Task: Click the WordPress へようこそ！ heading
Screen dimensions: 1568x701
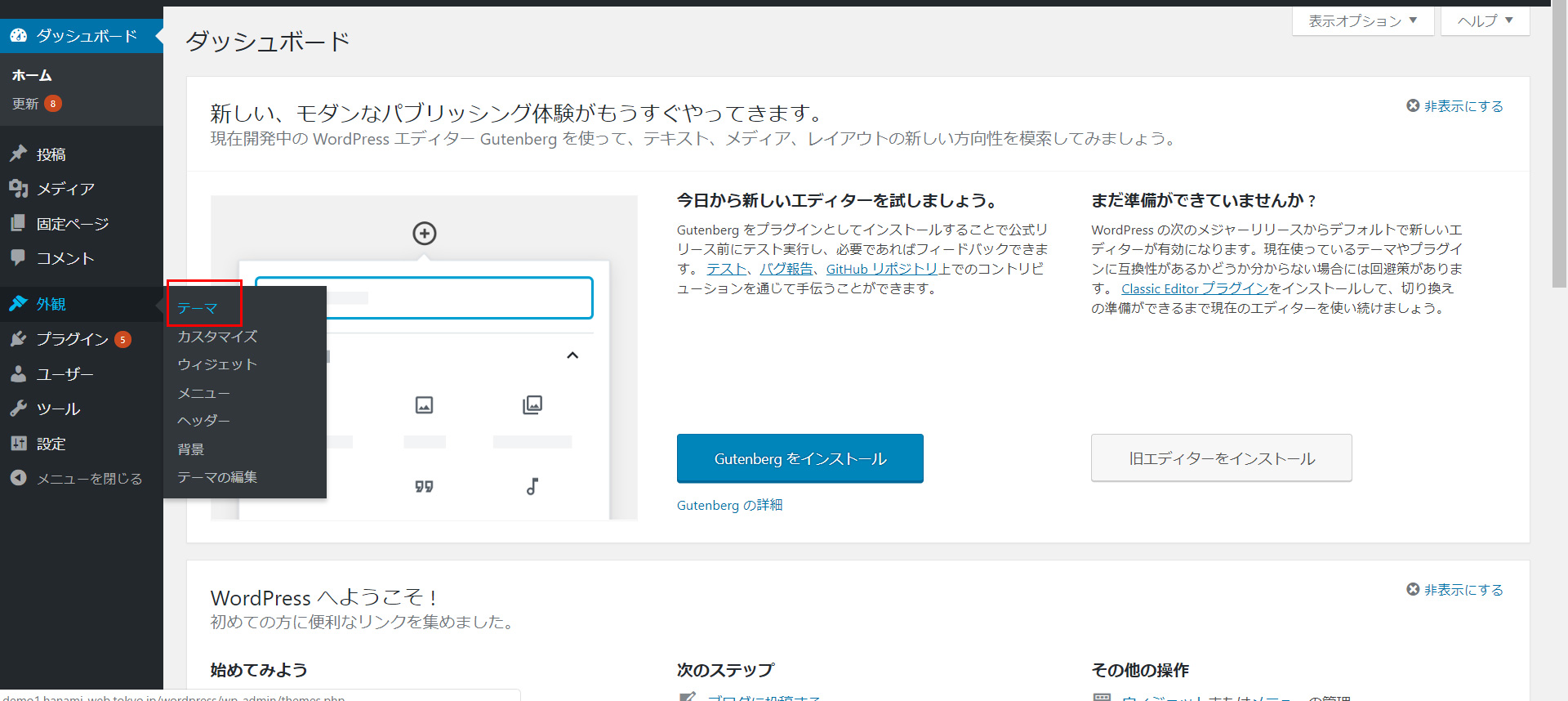Action: coord(324,597)
